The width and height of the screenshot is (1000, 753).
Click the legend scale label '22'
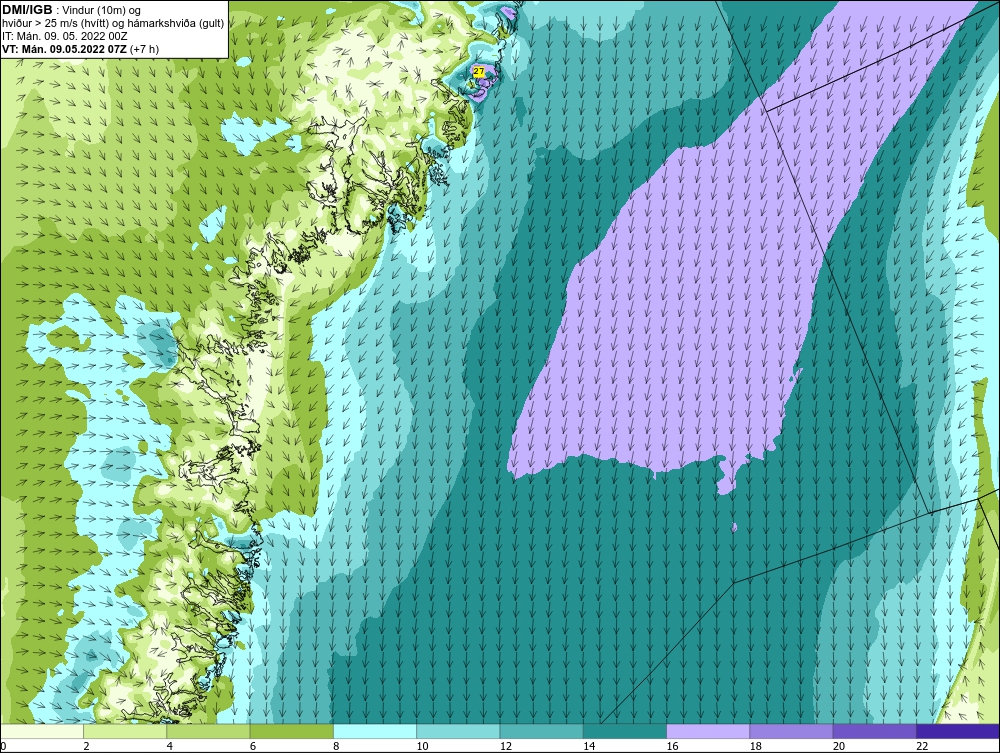(x=922, y=747)
